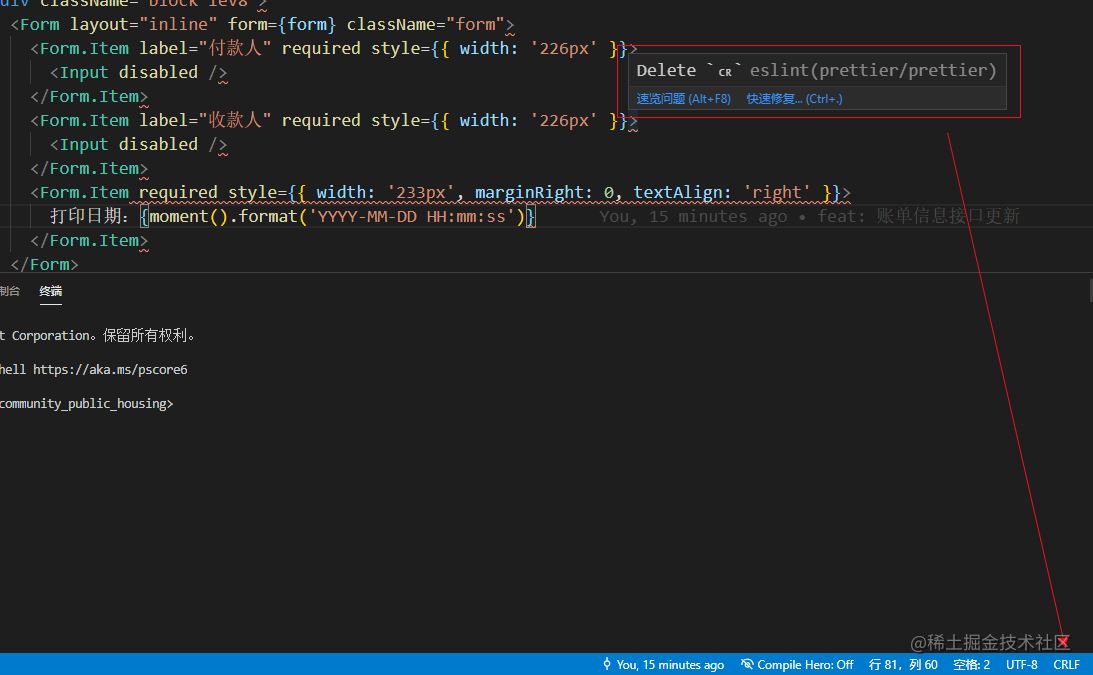Viewport: 1093px width, 675px height.
Task: Click the git blame commit icon in status bar
Action: tap(607, 665)
